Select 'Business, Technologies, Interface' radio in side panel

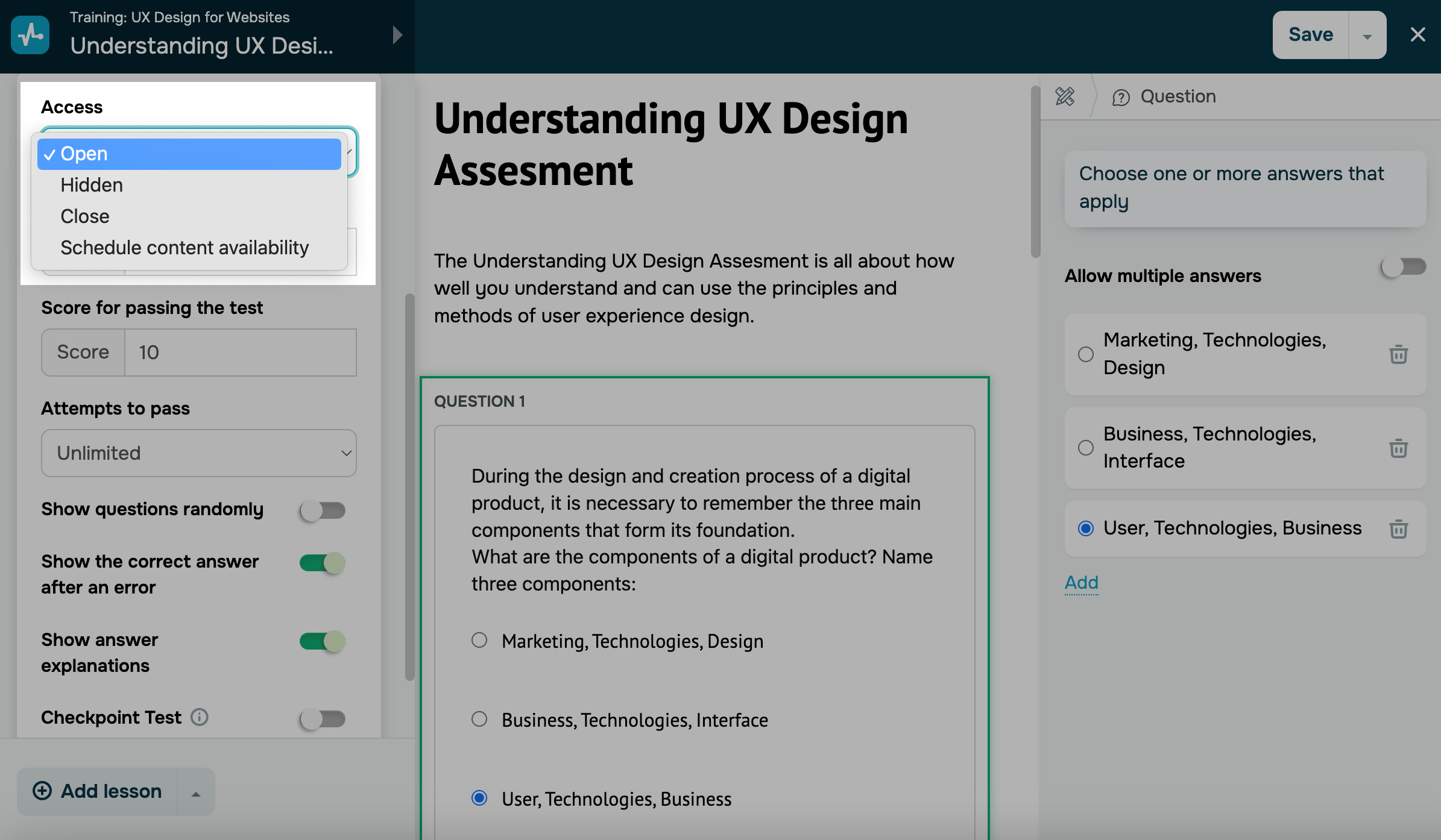click(1085, 448)
